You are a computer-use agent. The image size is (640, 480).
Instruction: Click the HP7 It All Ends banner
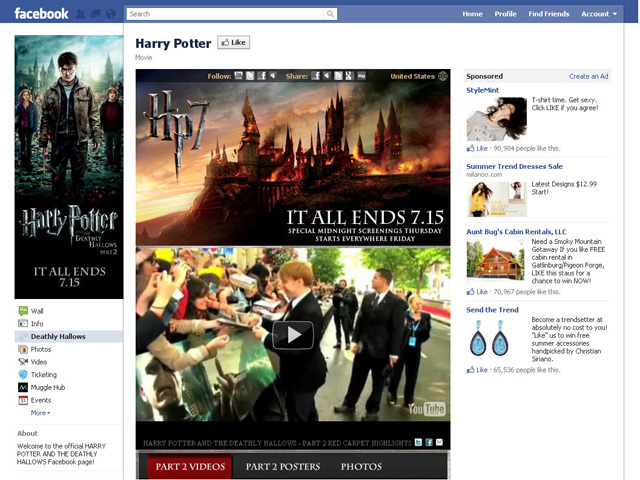(x=293, y=158)
